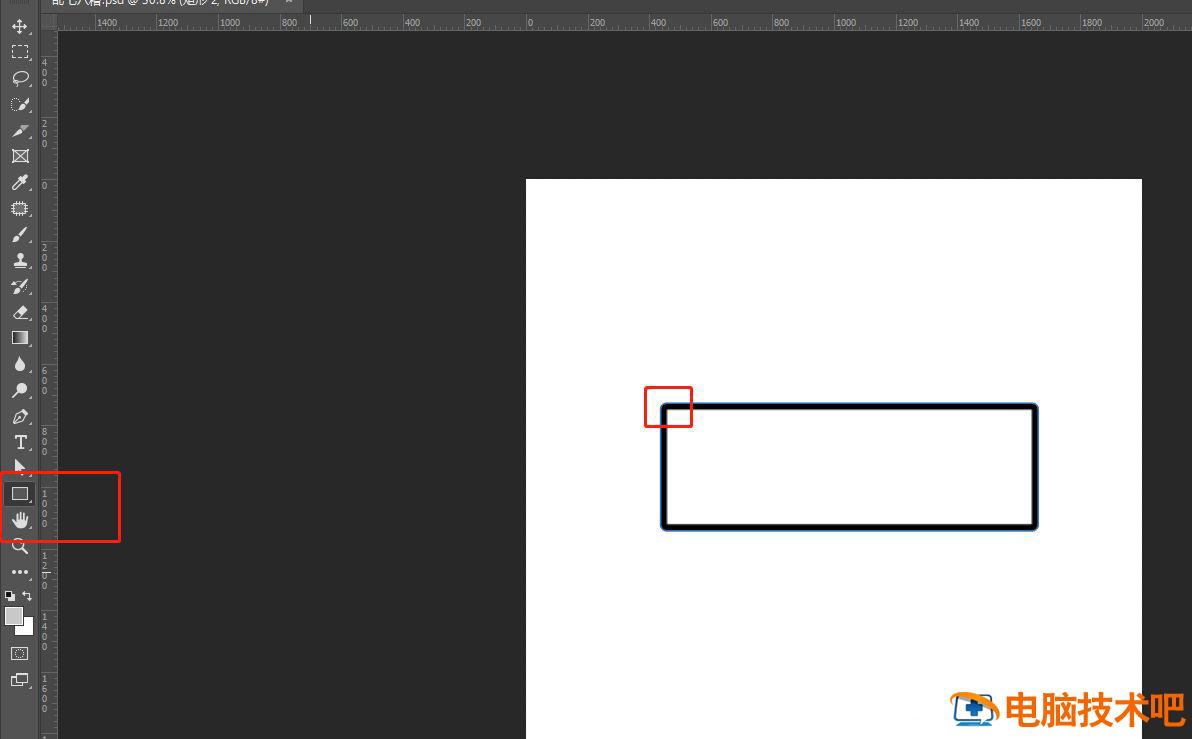Open the Change Screen Mode options
This screenshot has width=1192, height=739.
coord(19,680)
